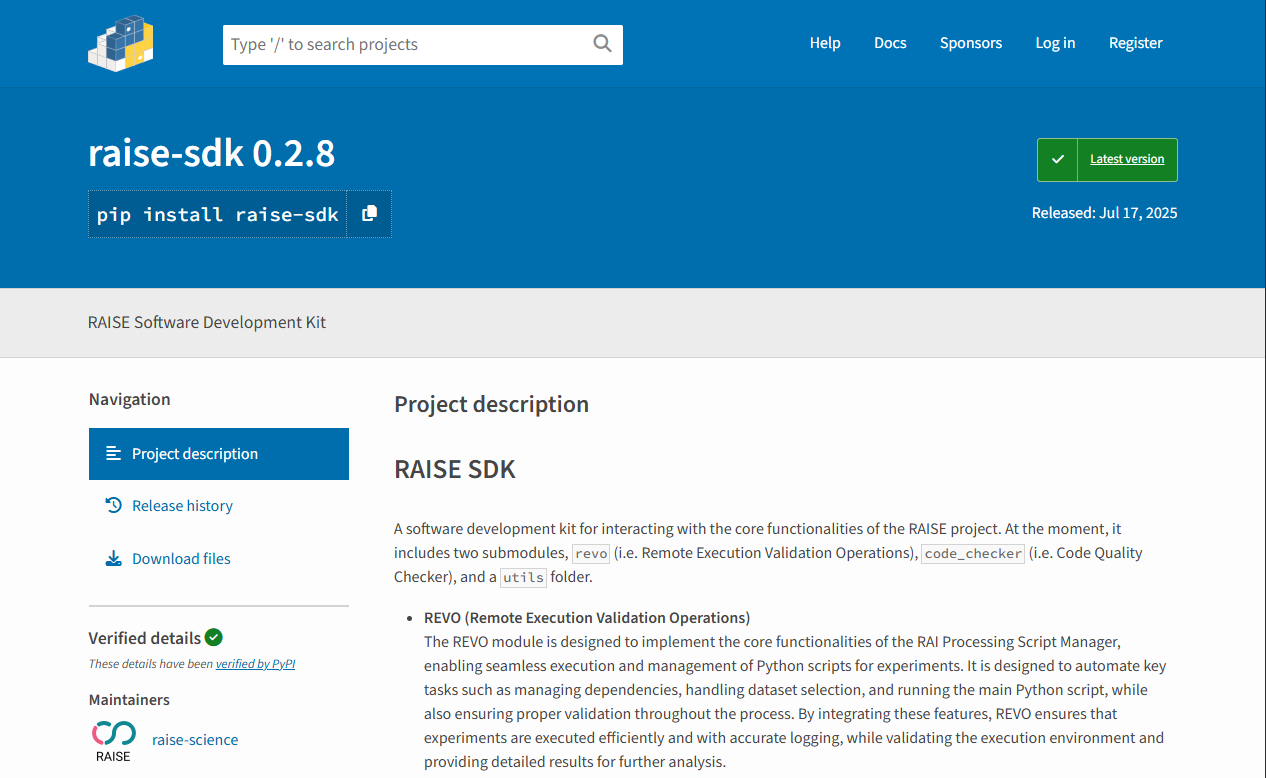Click the RAISE maintainer avatar logo
This screenshot has width=1266, height=778.
tap(114, 741)
